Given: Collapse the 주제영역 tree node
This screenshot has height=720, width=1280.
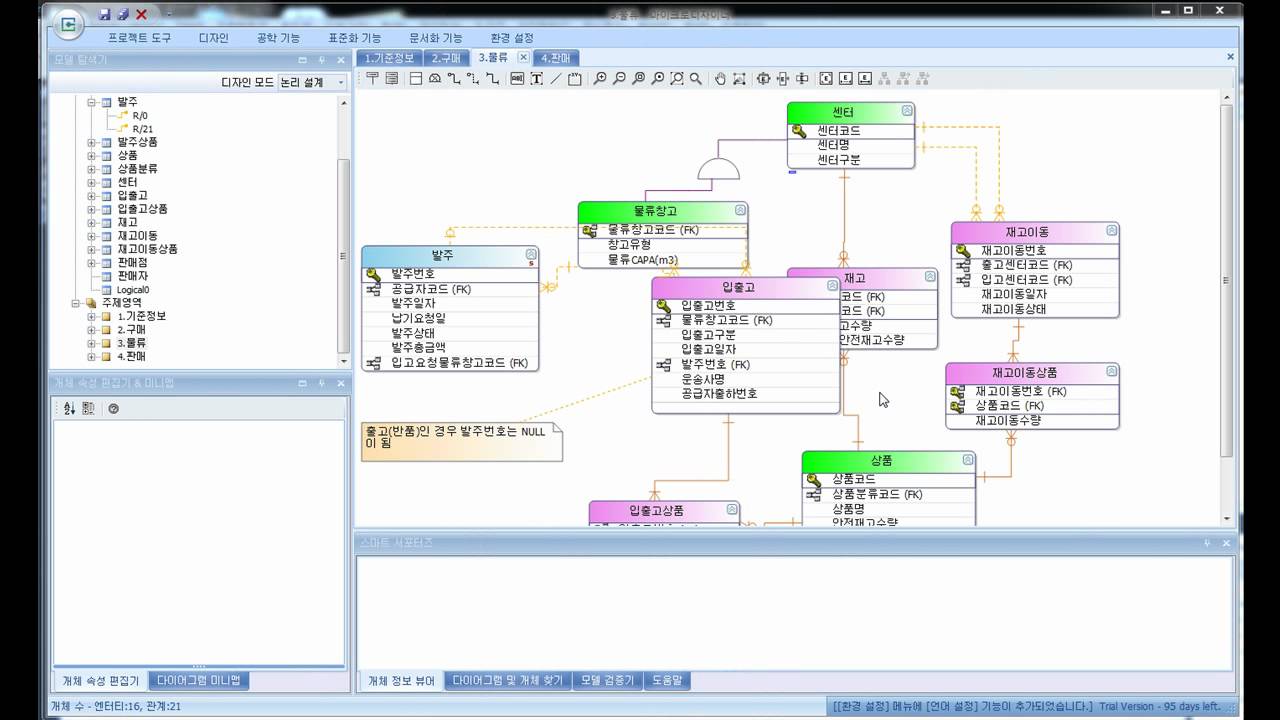Looking at the screenshot, I should tap(77, 302).
